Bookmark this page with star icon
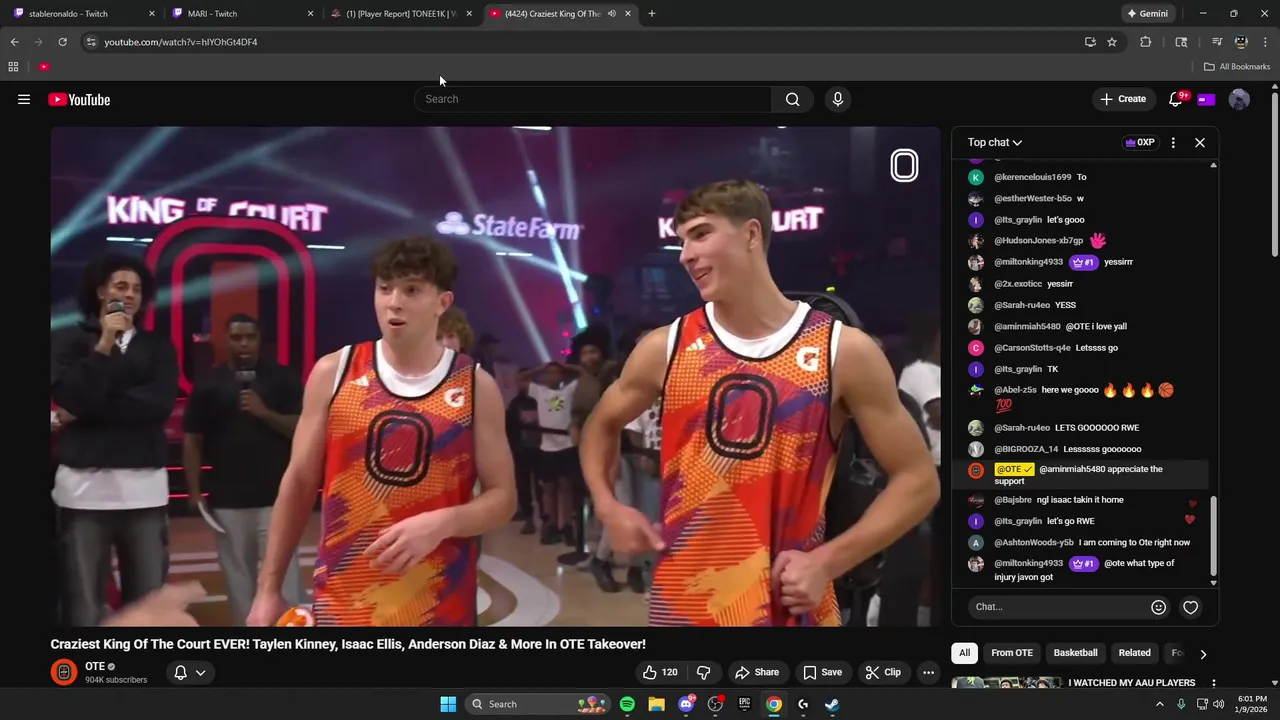The image size is (1280, 720). (1112, 42)
